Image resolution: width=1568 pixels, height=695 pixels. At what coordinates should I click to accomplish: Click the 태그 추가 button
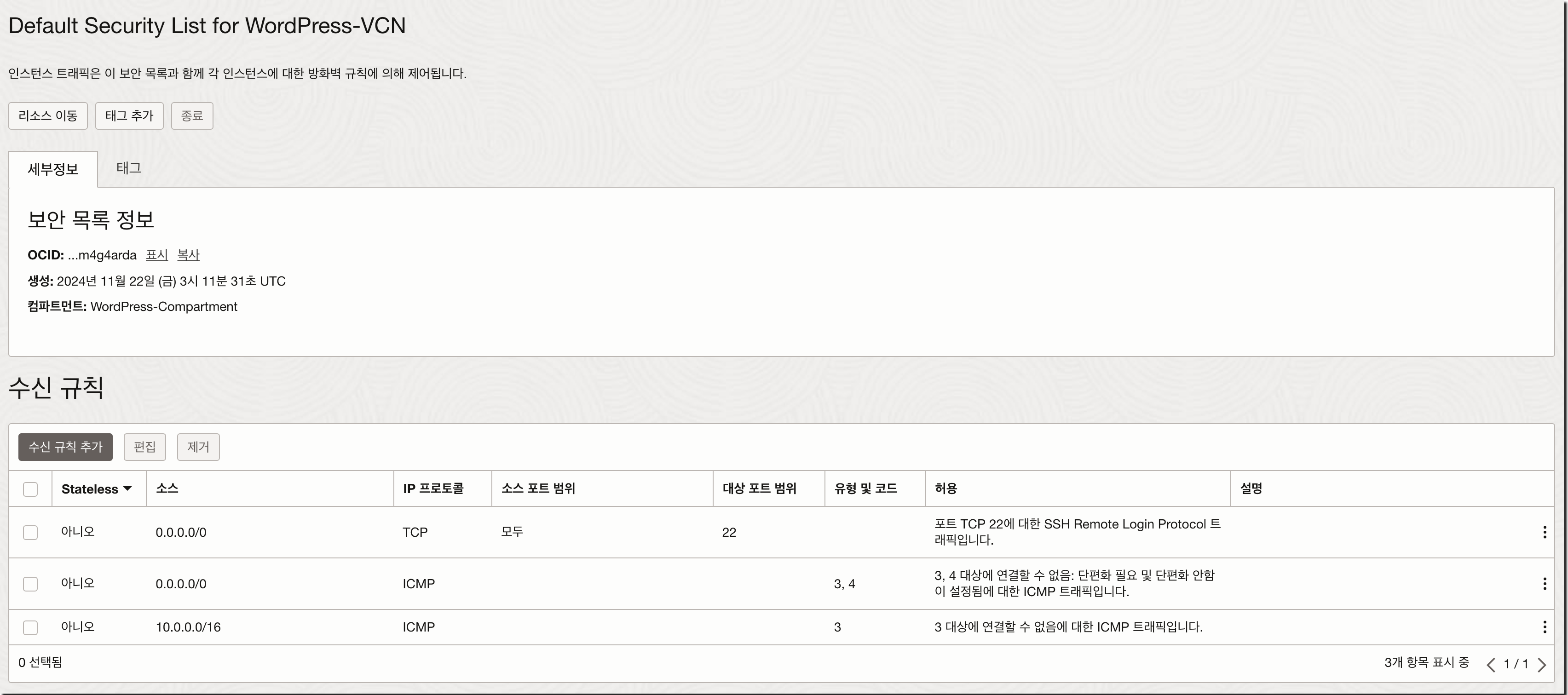point(129,115)
